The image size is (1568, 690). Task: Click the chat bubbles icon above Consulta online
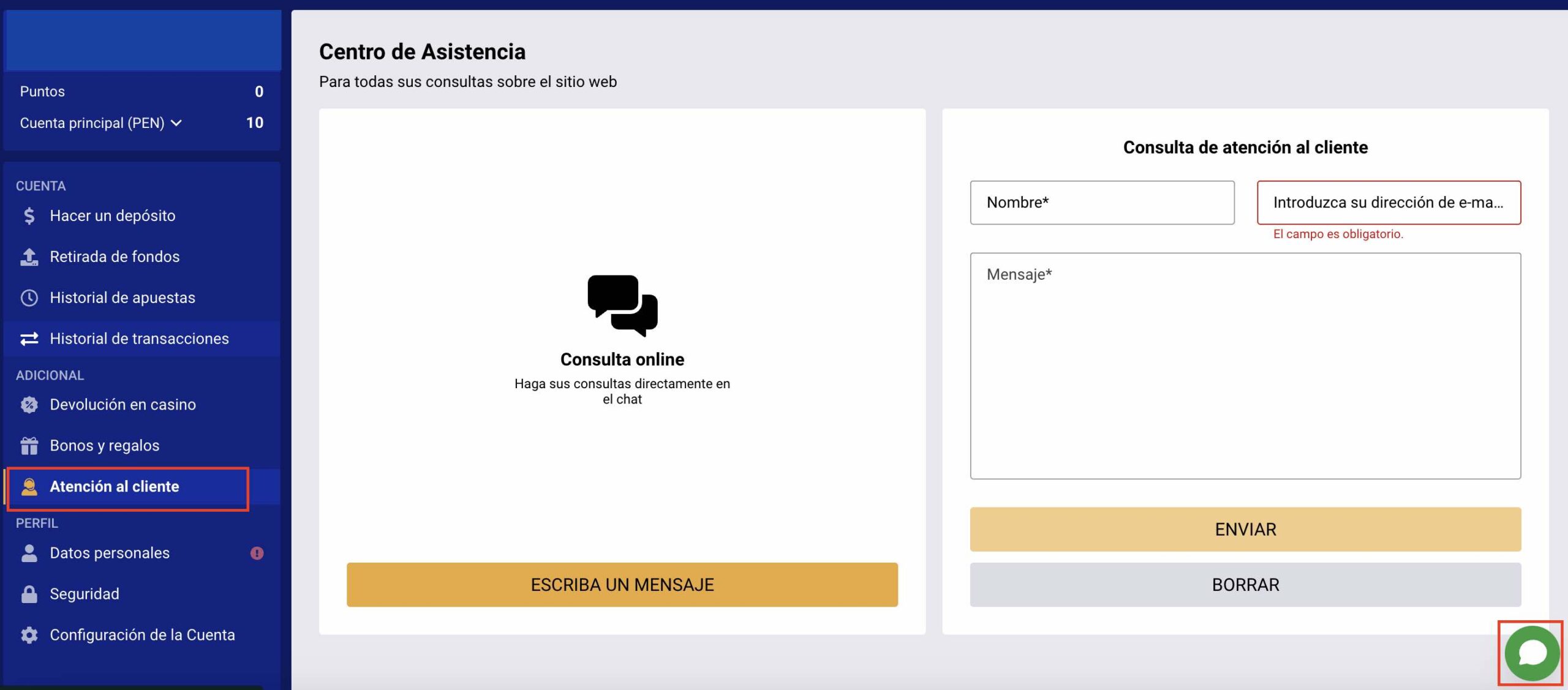tap(622, 306)
